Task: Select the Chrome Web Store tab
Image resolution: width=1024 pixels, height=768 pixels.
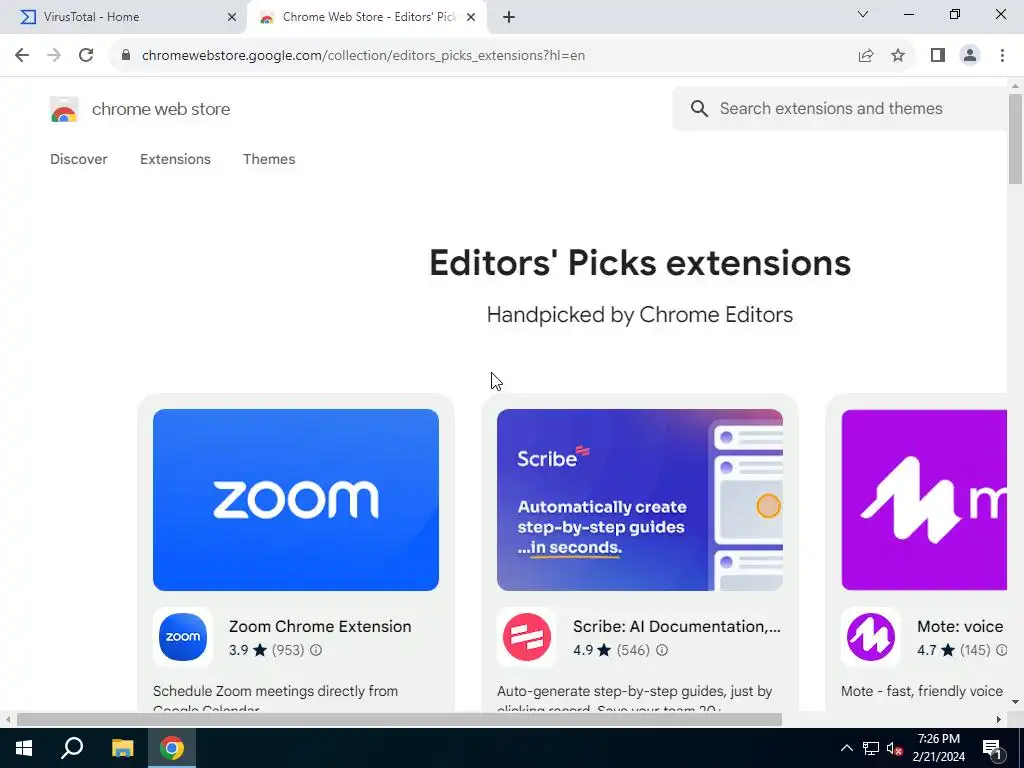Action: pyautogui.click(x=369, y=17)
